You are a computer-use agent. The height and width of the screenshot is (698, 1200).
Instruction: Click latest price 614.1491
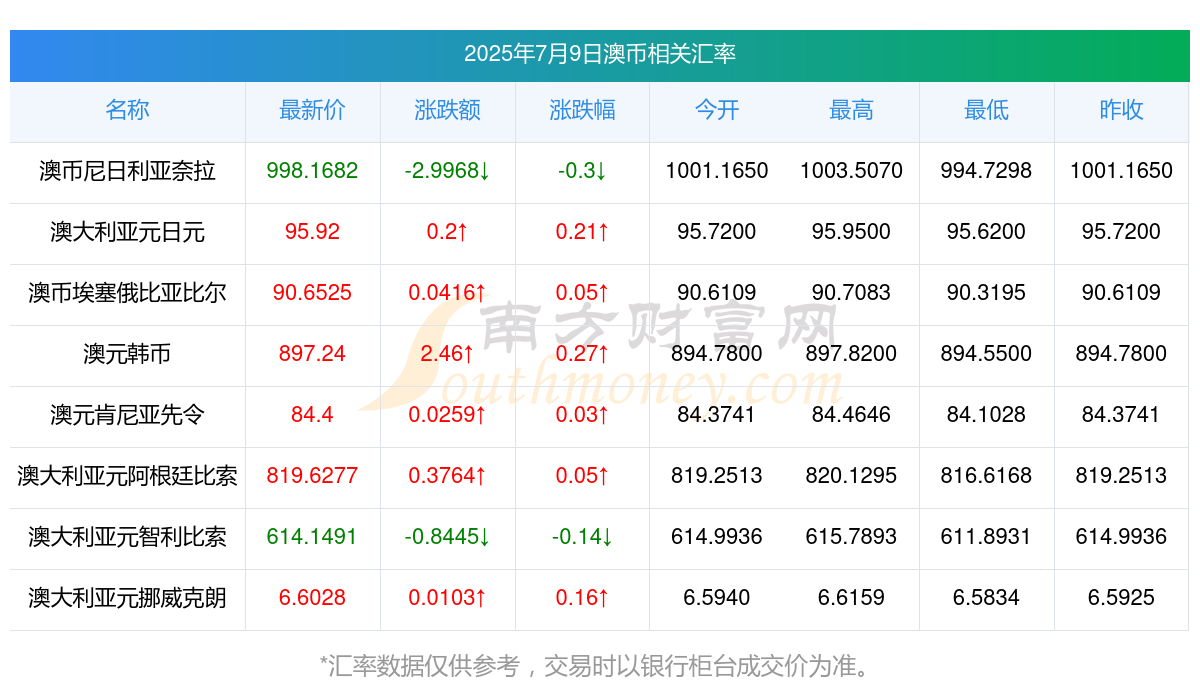312,537
